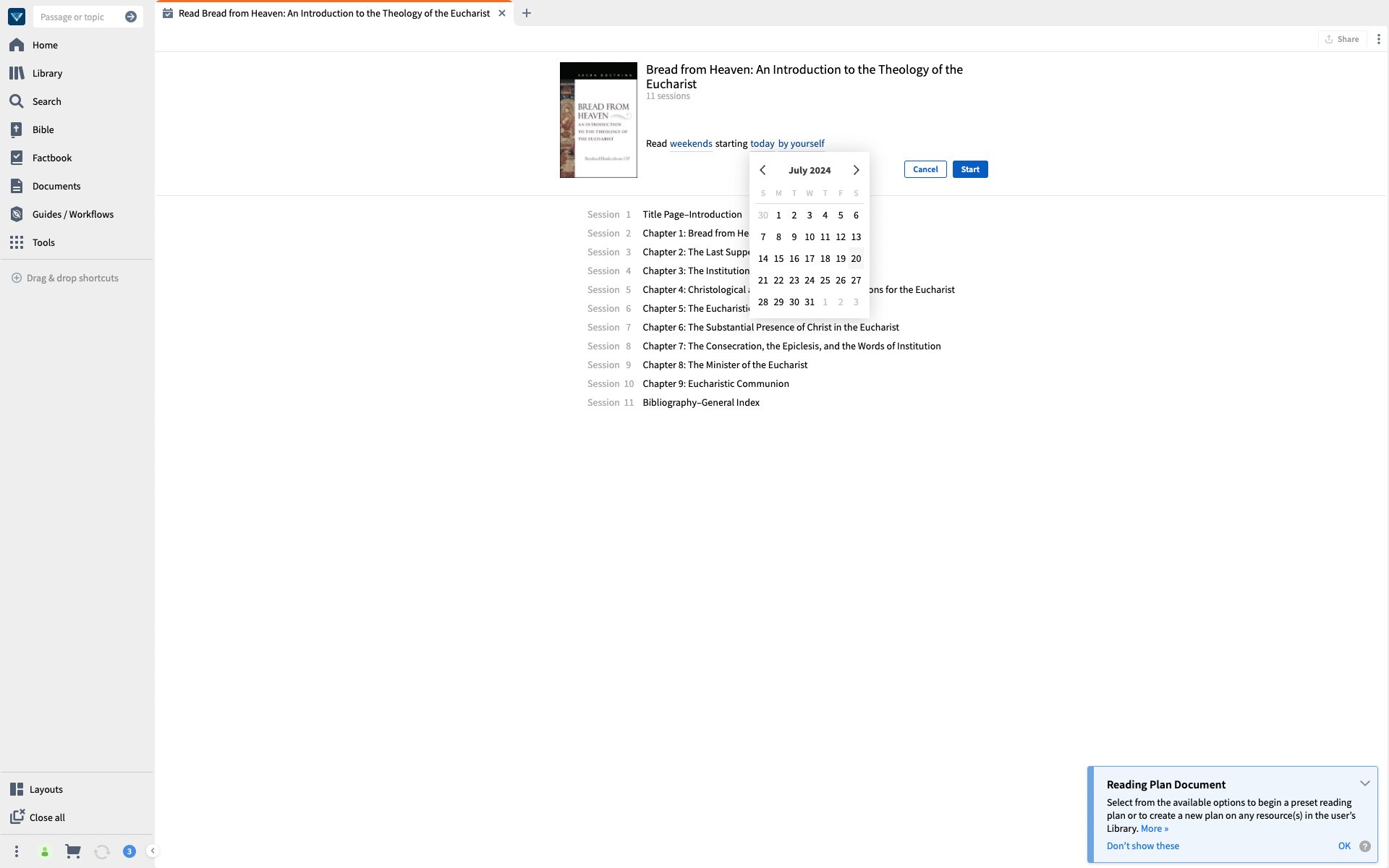This screenshot has height=868, width=1389.
Task: Change the by yourself option
Action: tap(801, 143)
